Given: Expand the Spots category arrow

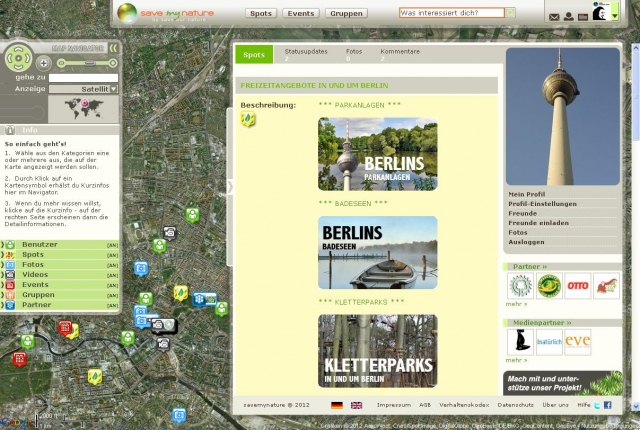Looking at the screenshot, I should point(2,255).
